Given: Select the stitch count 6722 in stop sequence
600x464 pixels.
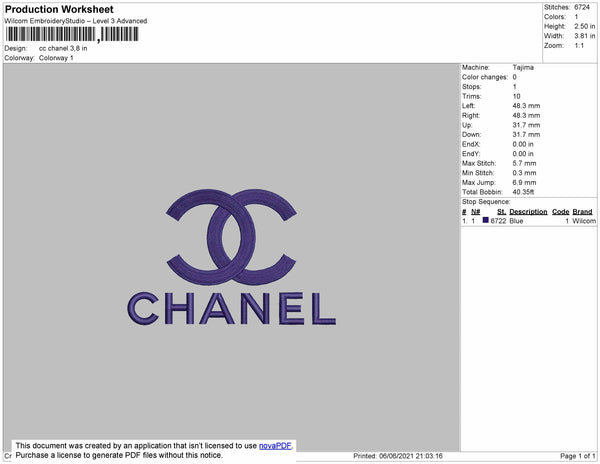Looking at the screenshot, I should tap(498, 221).
